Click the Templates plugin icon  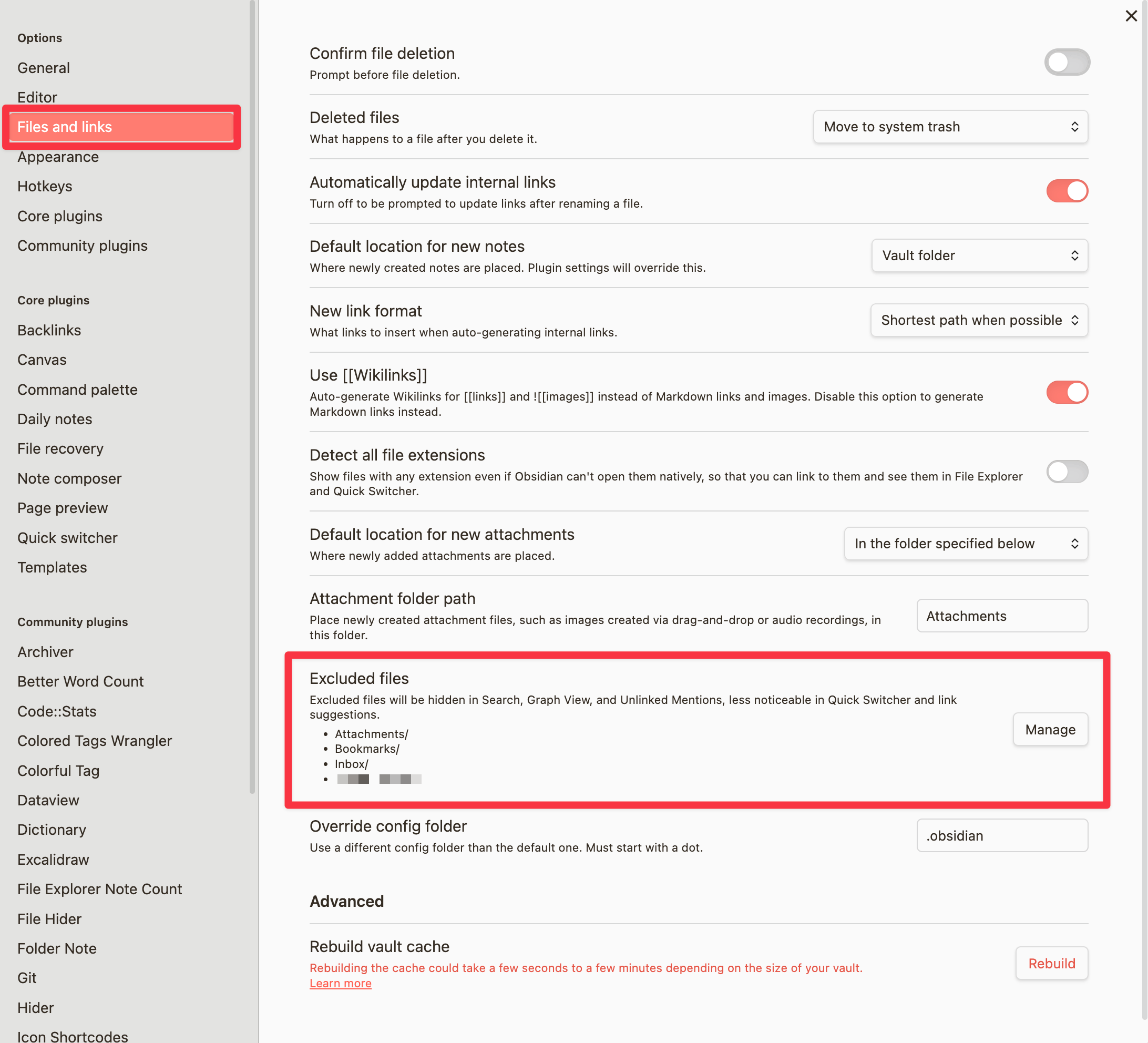[53, 567]
